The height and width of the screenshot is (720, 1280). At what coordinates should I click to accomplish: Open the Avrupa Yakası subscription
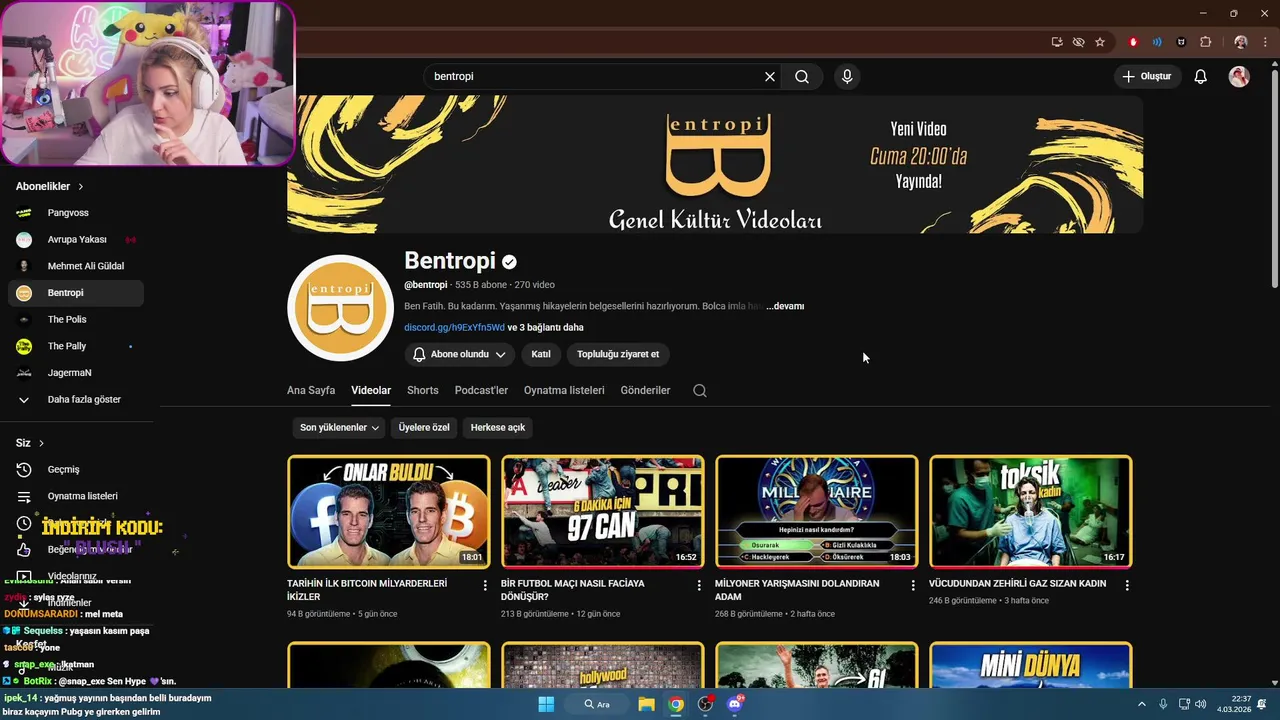76,240
